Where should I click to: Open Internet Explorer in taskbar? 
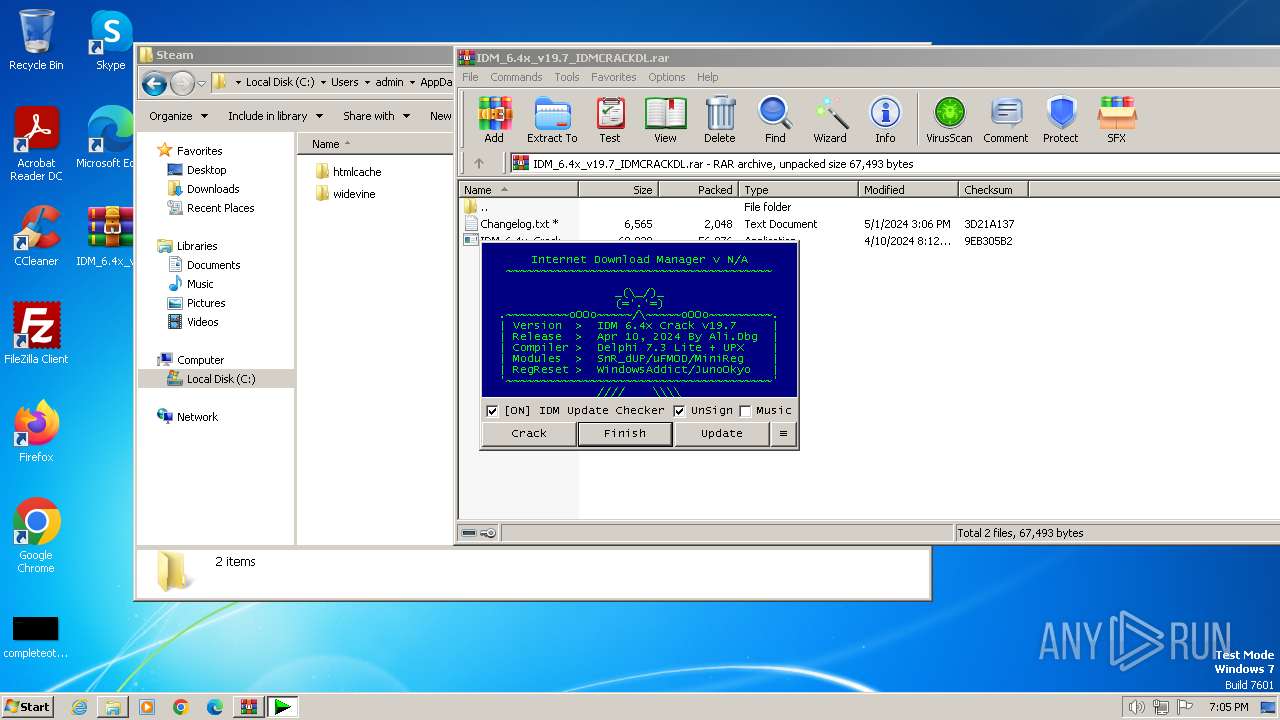point(80,707)
